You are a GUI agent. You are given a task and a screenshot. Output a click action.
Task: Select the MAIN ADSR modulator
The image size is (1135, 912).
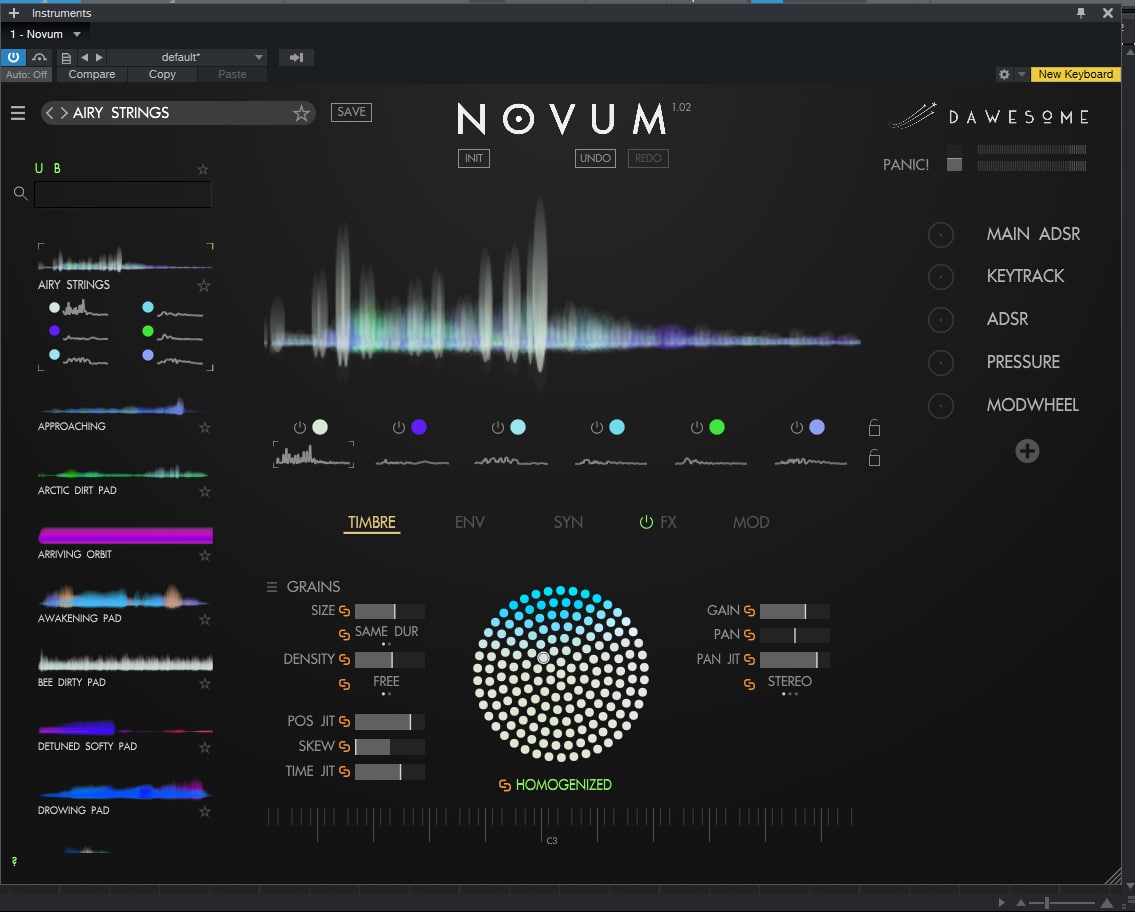coord(1033,235)
